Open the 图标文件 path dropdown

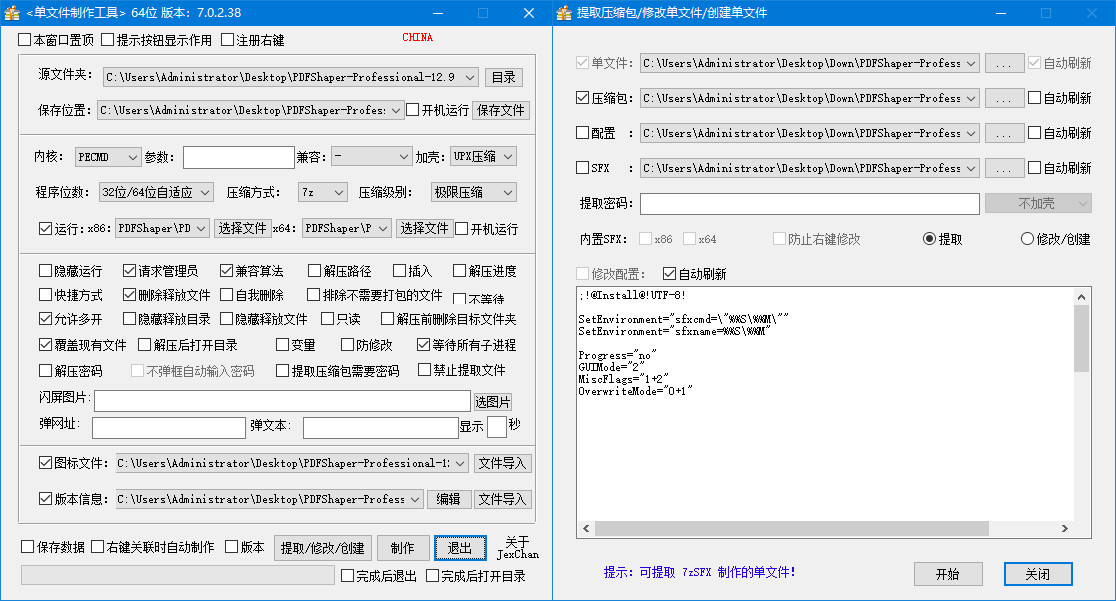[460, 464]
